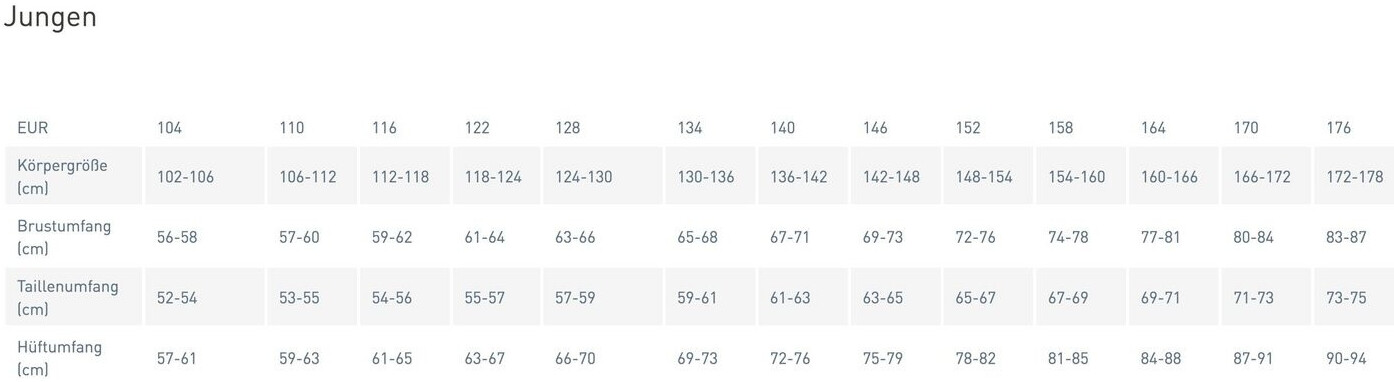Viewport: 1394px width, 382px height.
Task: Select EUR size 104 column header
Action: pos(170,128)
